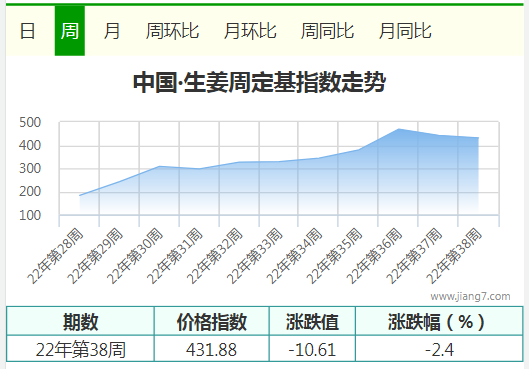Click the 22年第37周 axis label

point(414,256)
